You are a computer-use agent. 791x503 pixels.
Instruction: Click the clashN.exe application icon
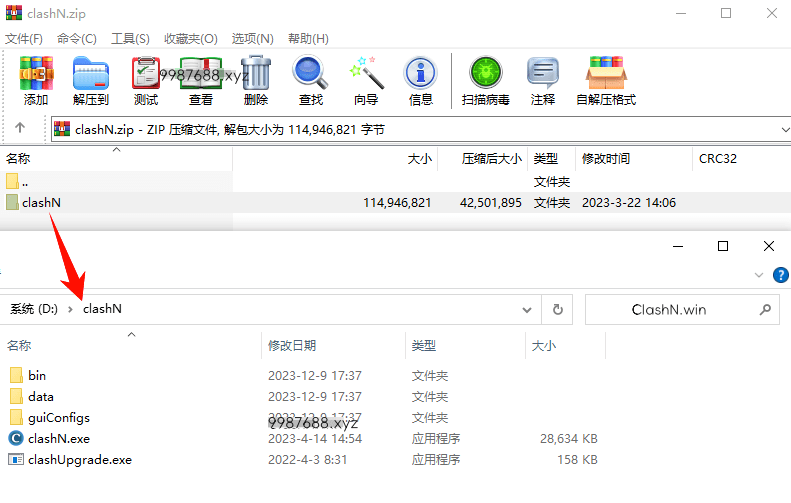[x=16, y=438]
